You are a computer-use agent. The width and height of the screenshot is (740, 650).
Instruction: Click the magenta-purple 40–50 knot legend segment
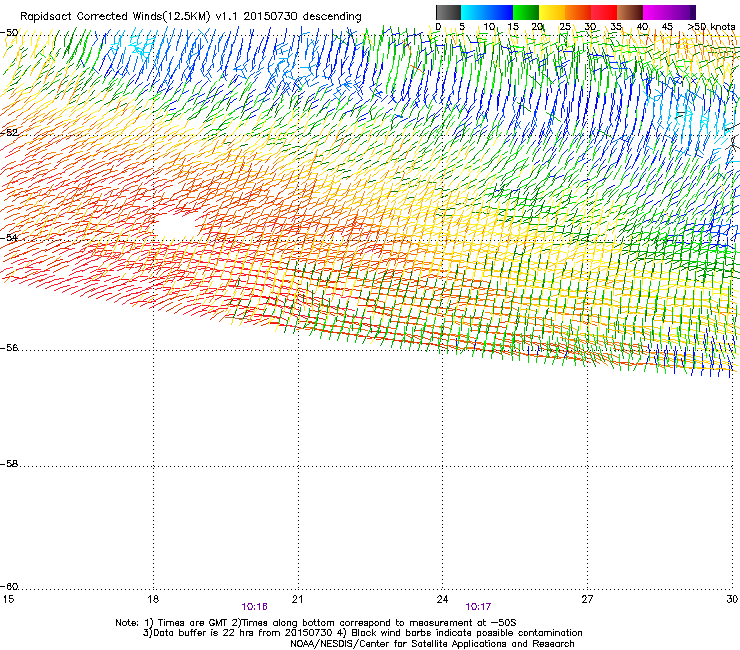pyautogui.click(x=669, y=12)
